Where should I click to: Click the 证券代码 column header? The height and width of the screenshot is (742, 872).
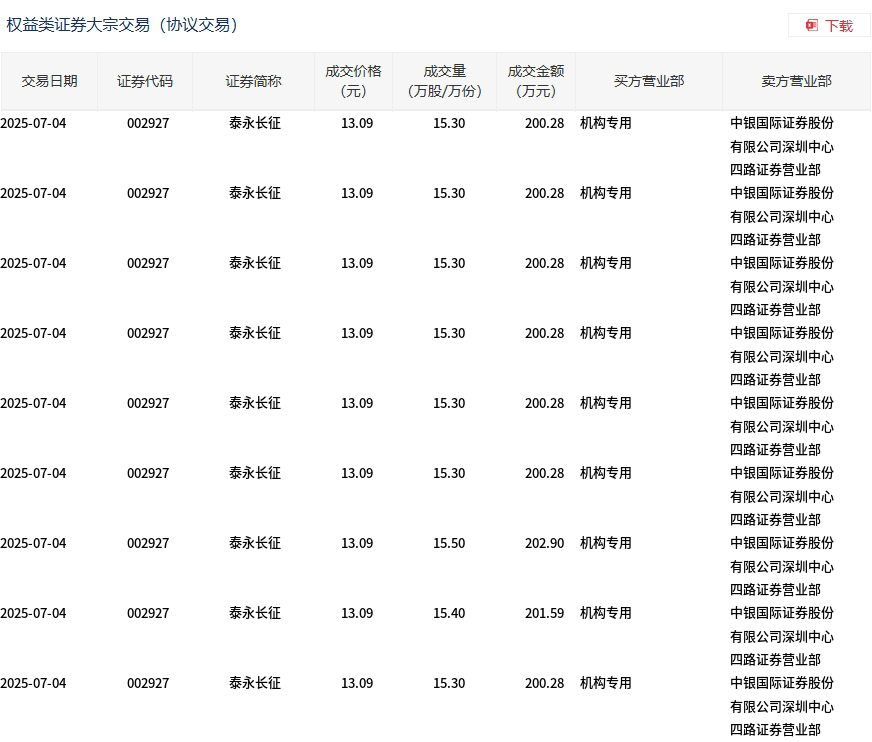(145, 81)
